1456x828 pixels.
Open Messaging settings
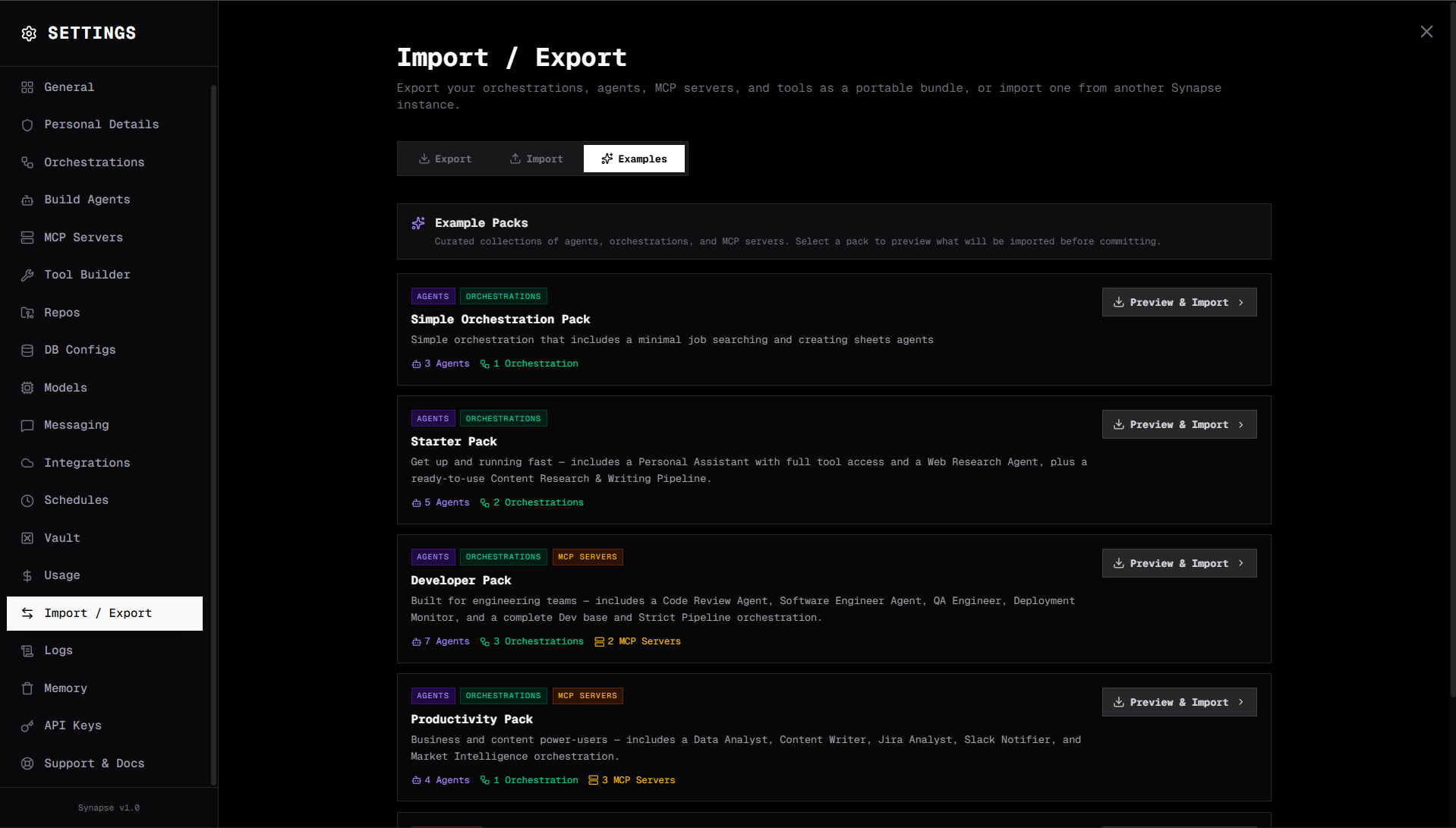coord(105,425)
